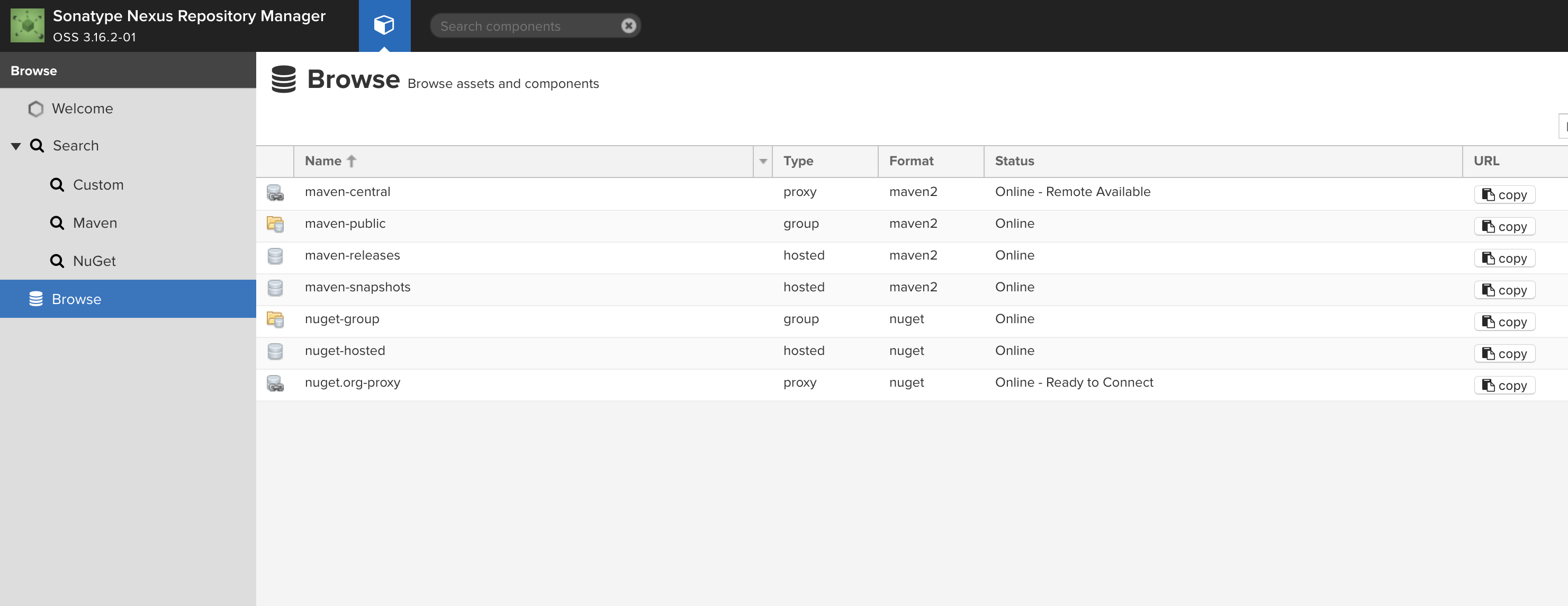Open Custom search in sidebar
Screen dimensions: 1568x606
pyautogui.click(x=98, y=184)
